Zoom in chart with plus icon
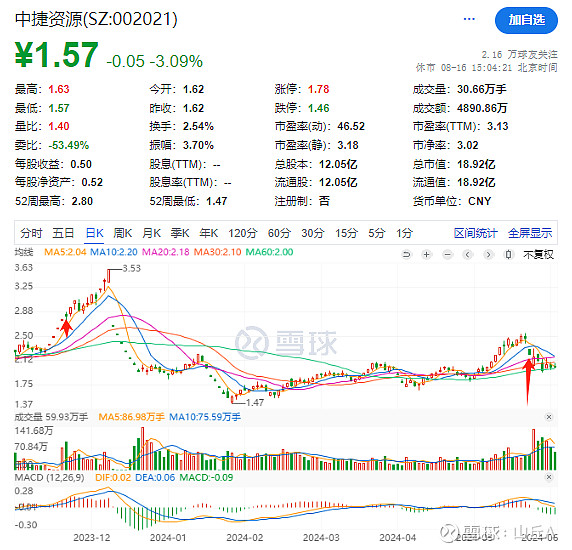This screenshot has height=550, width=572. (426, 254)
